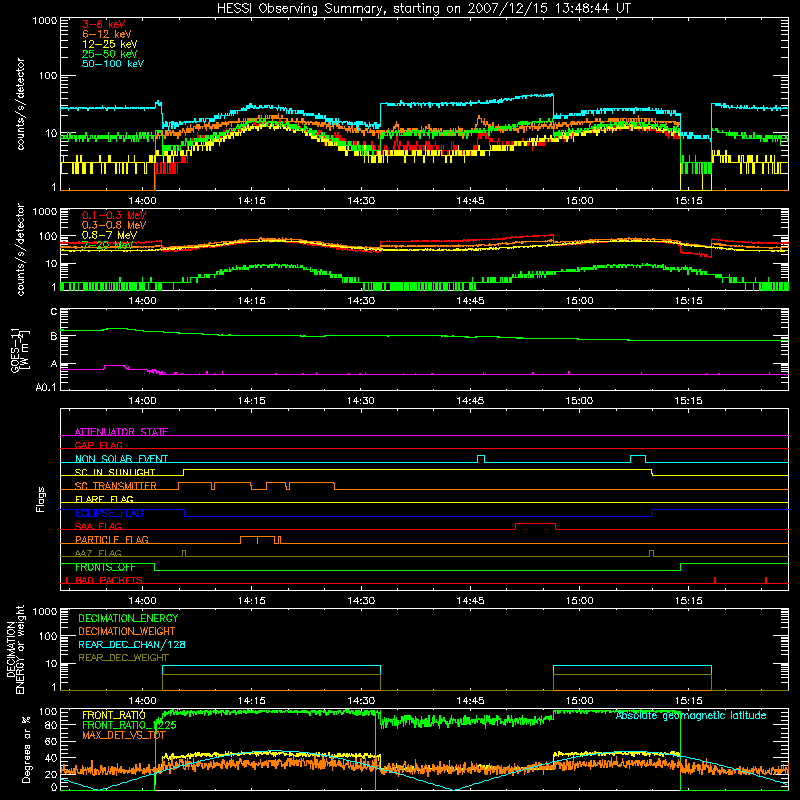Select the BAD_PACKETS flag label
The width and height of the screenshot is (800, 800).
point(108,580)
